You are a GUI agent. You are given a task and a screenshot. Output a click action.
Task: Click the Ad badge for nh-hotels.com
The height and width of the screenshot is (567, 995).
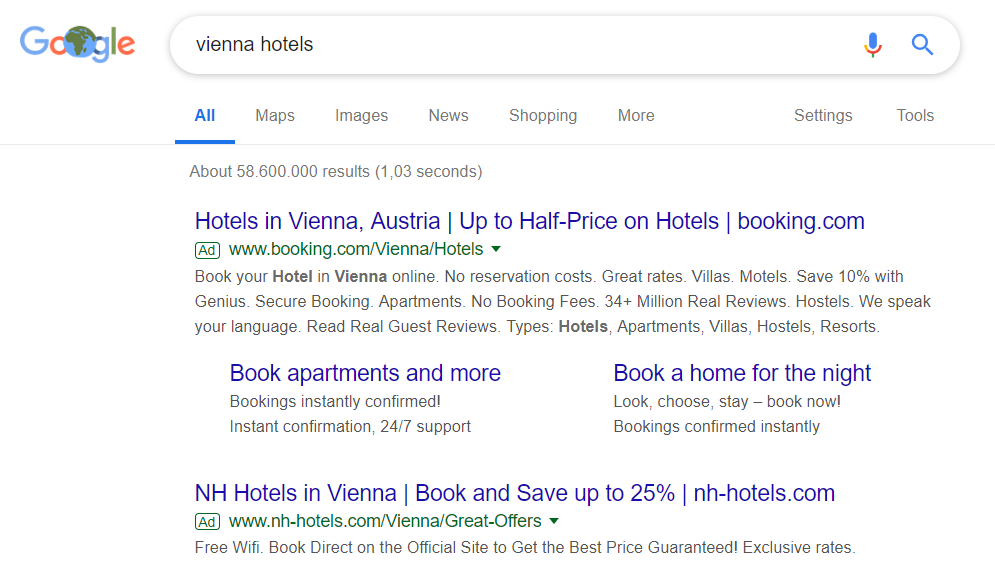[207, 522]
